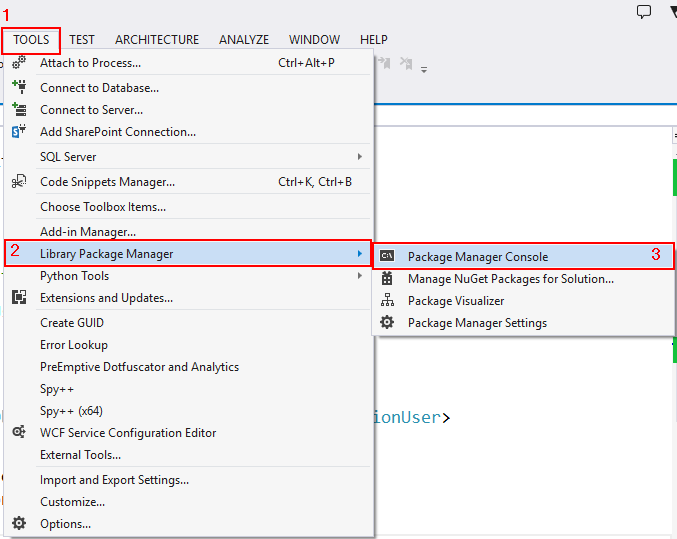Open the TEST menu
This screenshot has height=539, width=677.
(82, 40)
